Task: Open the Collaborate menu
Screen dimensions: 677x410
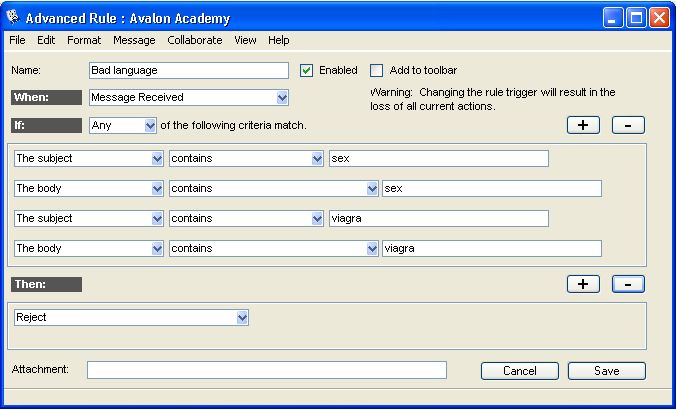Action: tap(195, 40)
